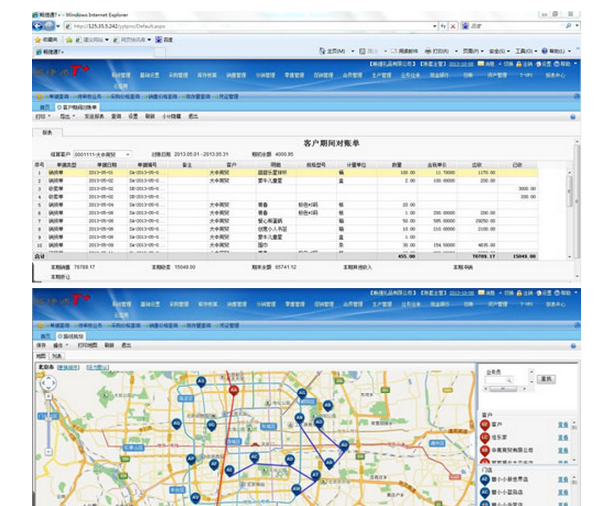600x506 pixels.
Task: Select the 列表 tab above the map
Action: pos(58,354)
